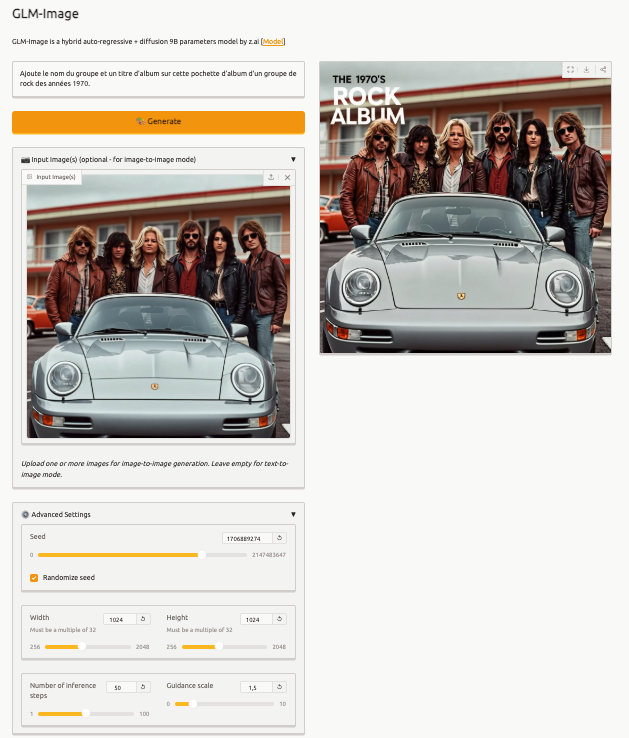The height and width of the screenshot is (738, 629).
Task: Click the Generate button
Action: [x=158, y=121]
